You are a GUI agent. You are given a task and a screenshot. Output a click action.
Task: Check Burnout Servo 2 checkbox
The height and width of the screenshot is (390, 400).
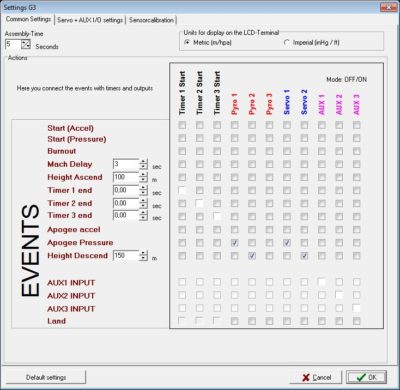[x=304, y=151]
